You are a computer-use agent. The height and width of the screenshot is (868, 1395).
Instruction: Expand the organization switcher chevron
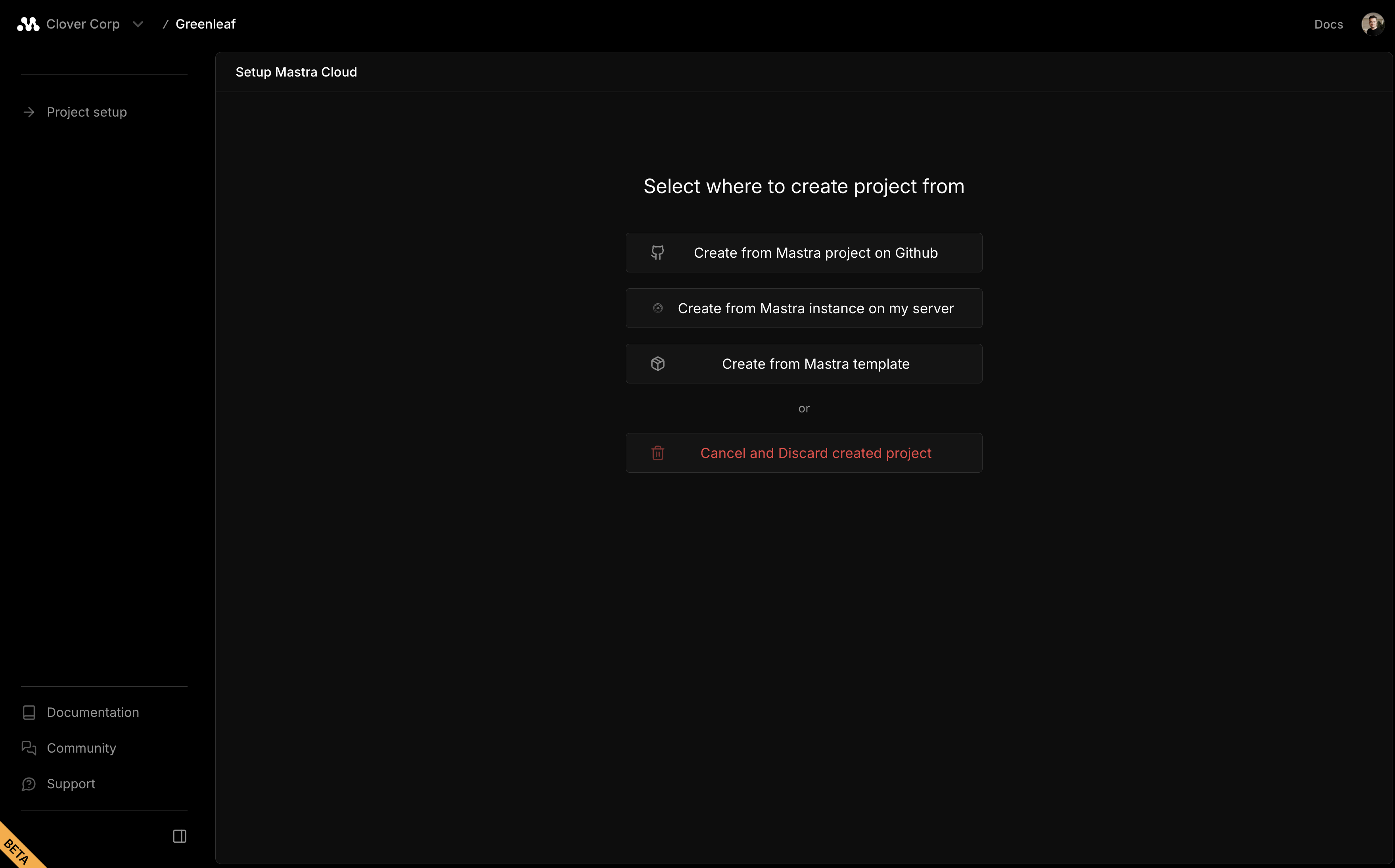point(137,24)
